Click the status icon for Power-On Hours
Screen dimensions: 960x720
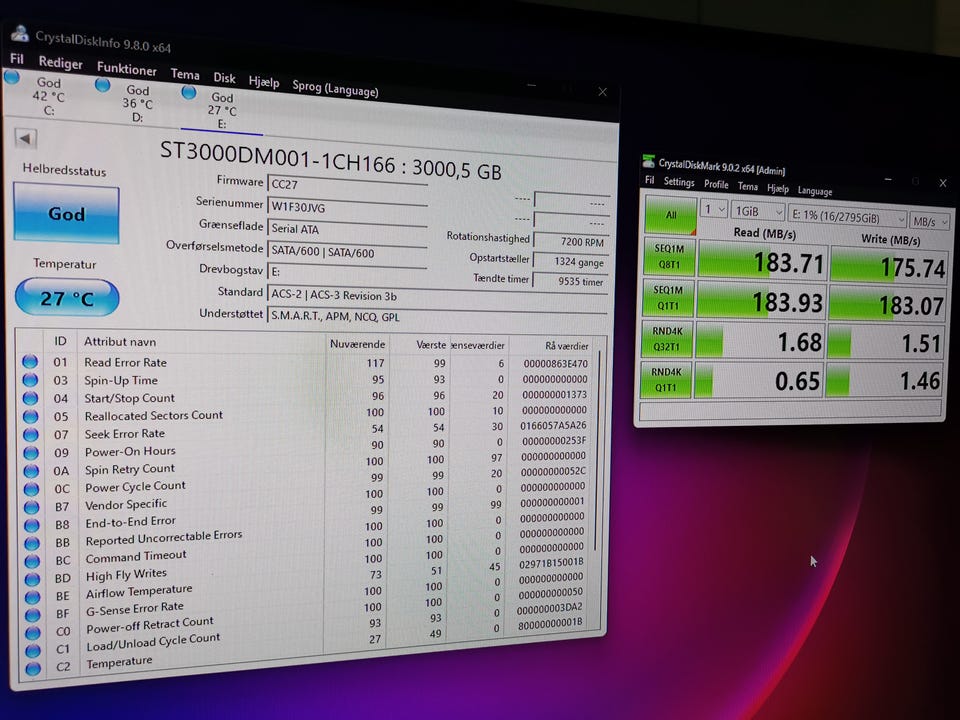31,453
